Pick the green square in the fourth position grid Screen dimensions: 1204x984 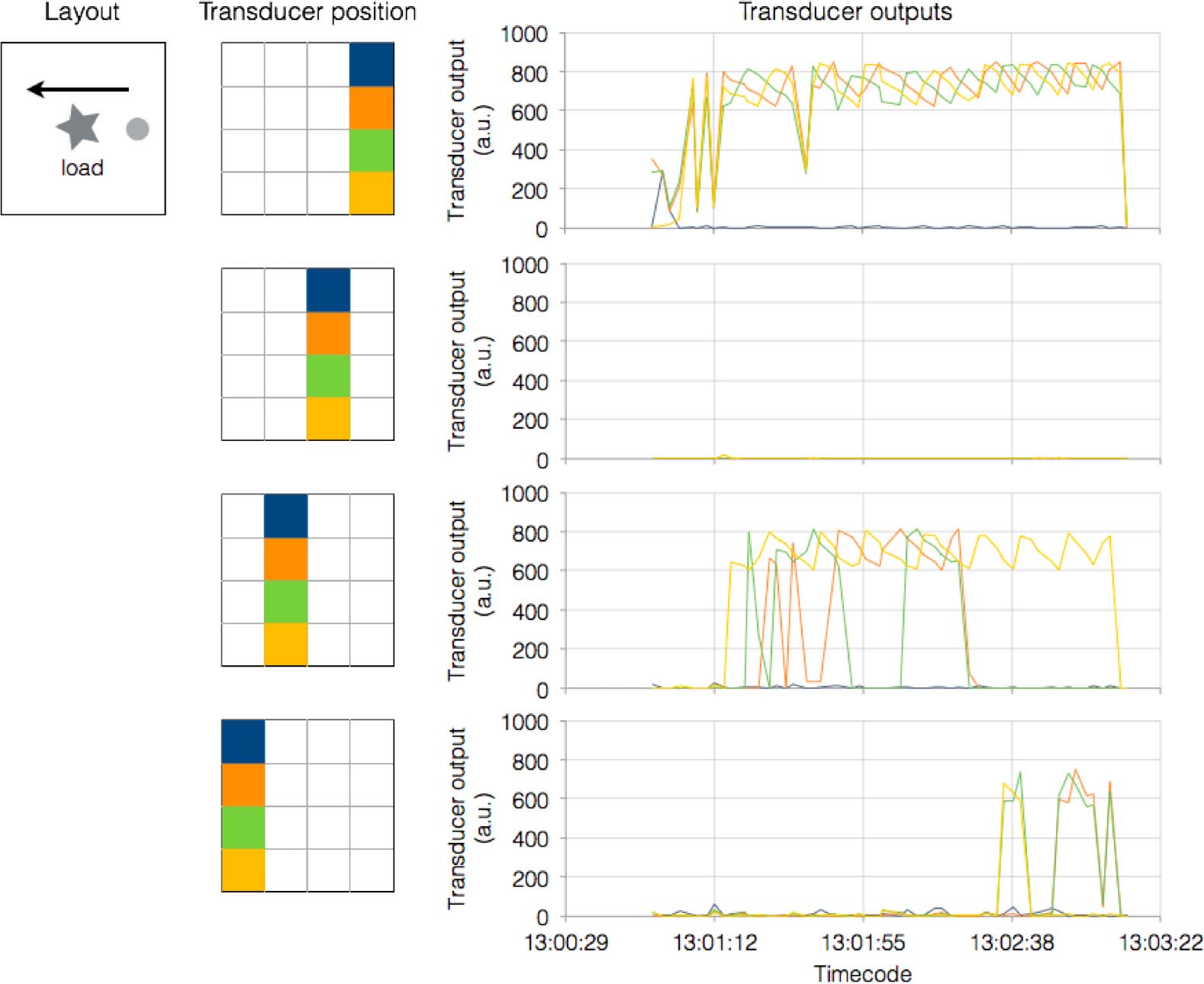tap(243, 828)
